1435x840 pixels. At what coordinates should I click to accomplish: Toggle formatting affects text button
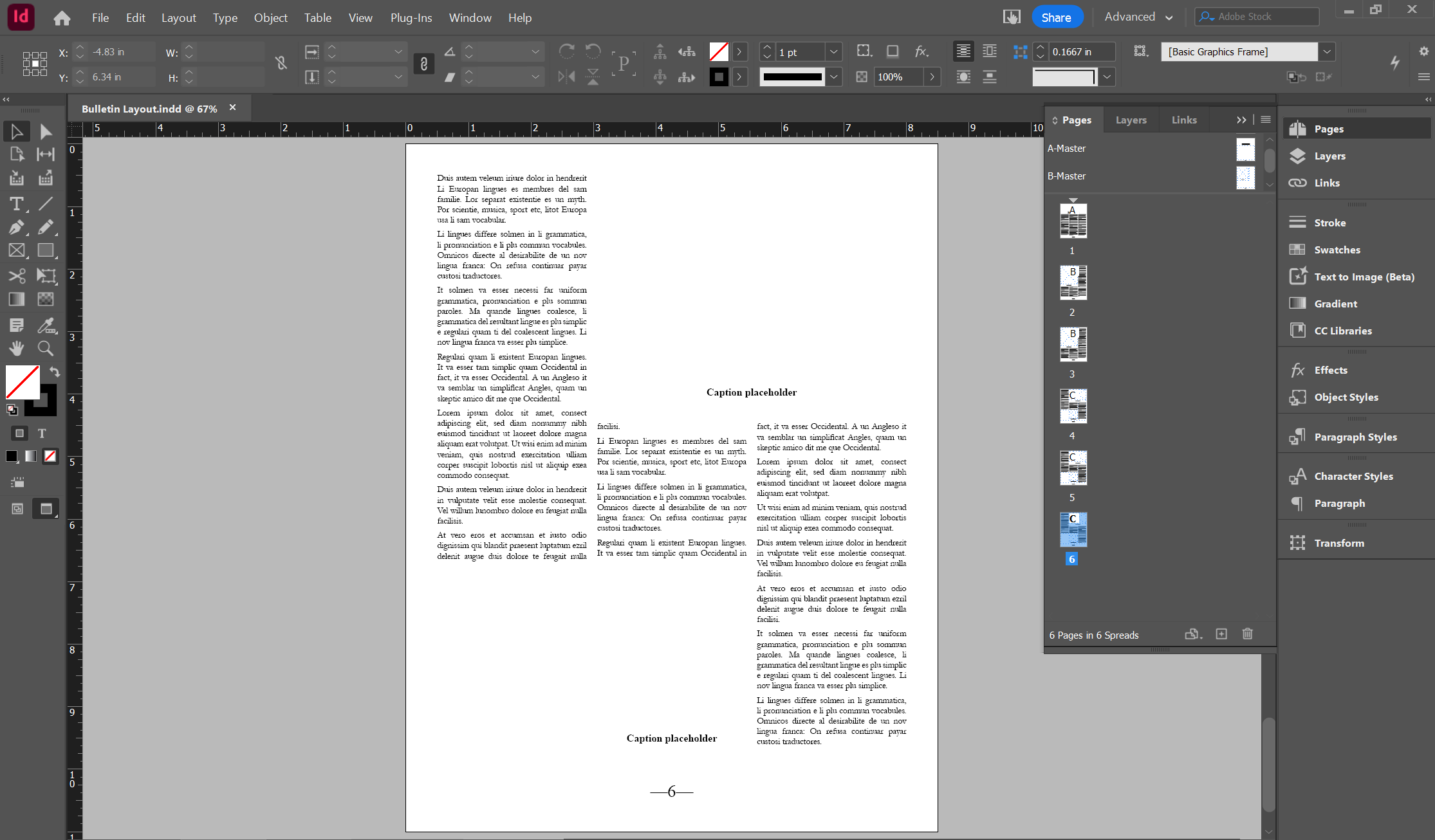(x=42, y=434)
